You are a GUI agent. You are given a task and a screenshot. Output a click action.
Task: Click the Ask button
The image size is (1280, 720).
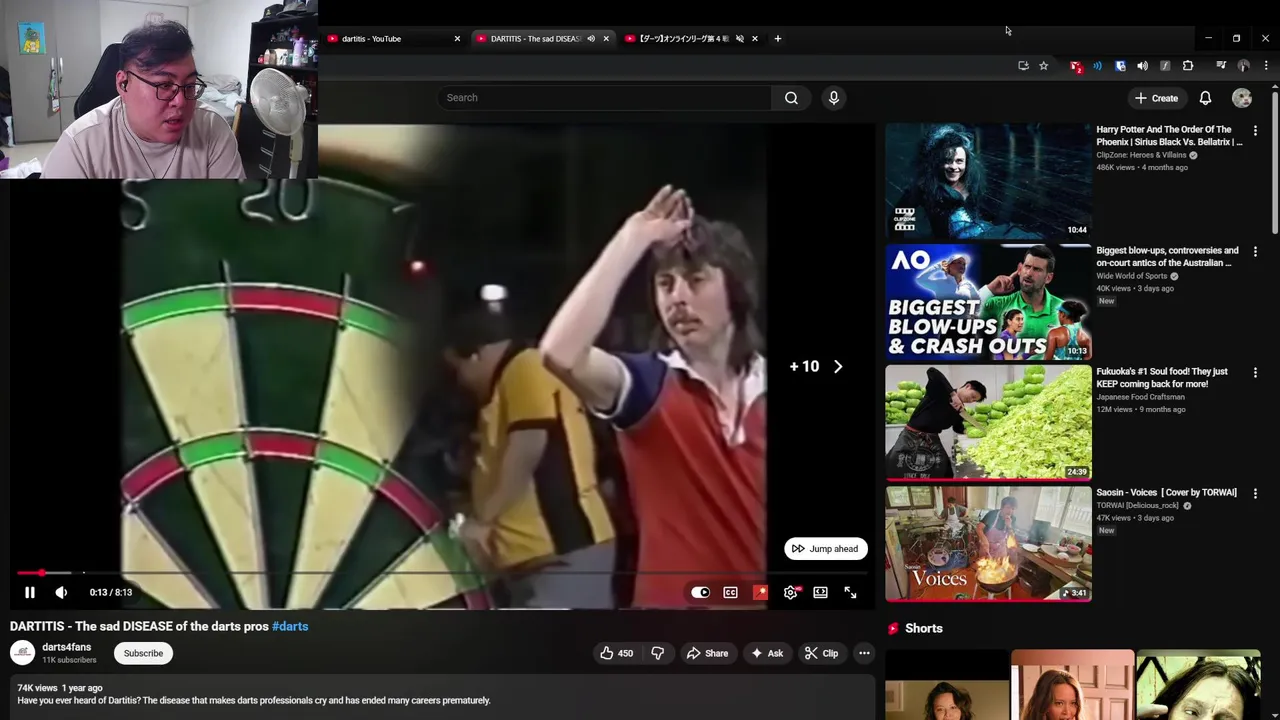click(766, 653)
